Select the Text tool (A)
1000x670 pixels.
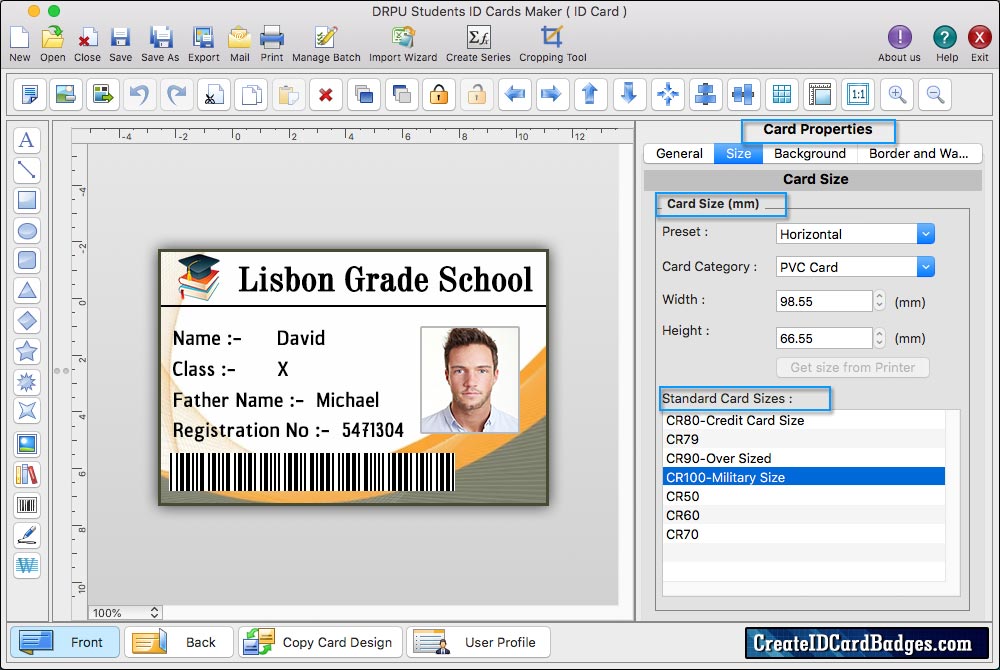(x=27, y=140)
